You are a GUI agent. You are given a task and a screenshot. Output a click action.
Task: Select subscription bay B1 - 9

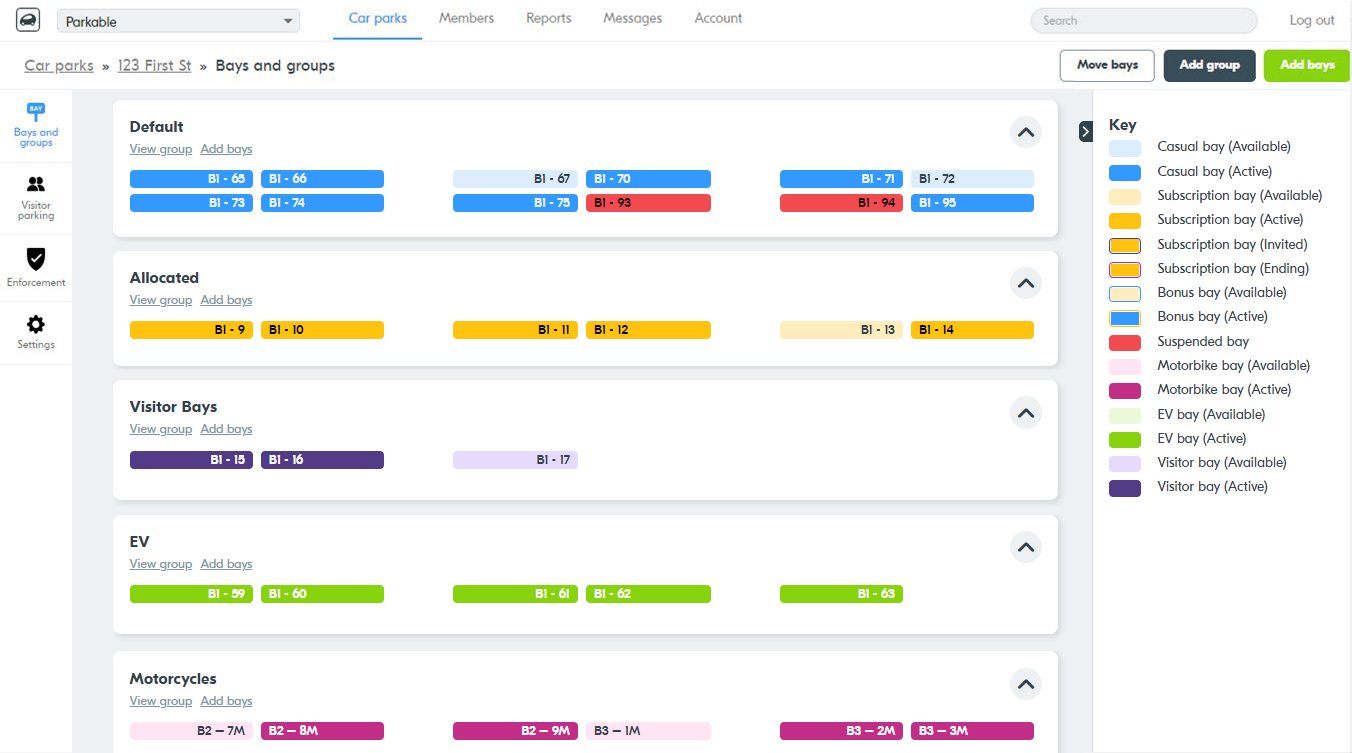click(191, 330)
